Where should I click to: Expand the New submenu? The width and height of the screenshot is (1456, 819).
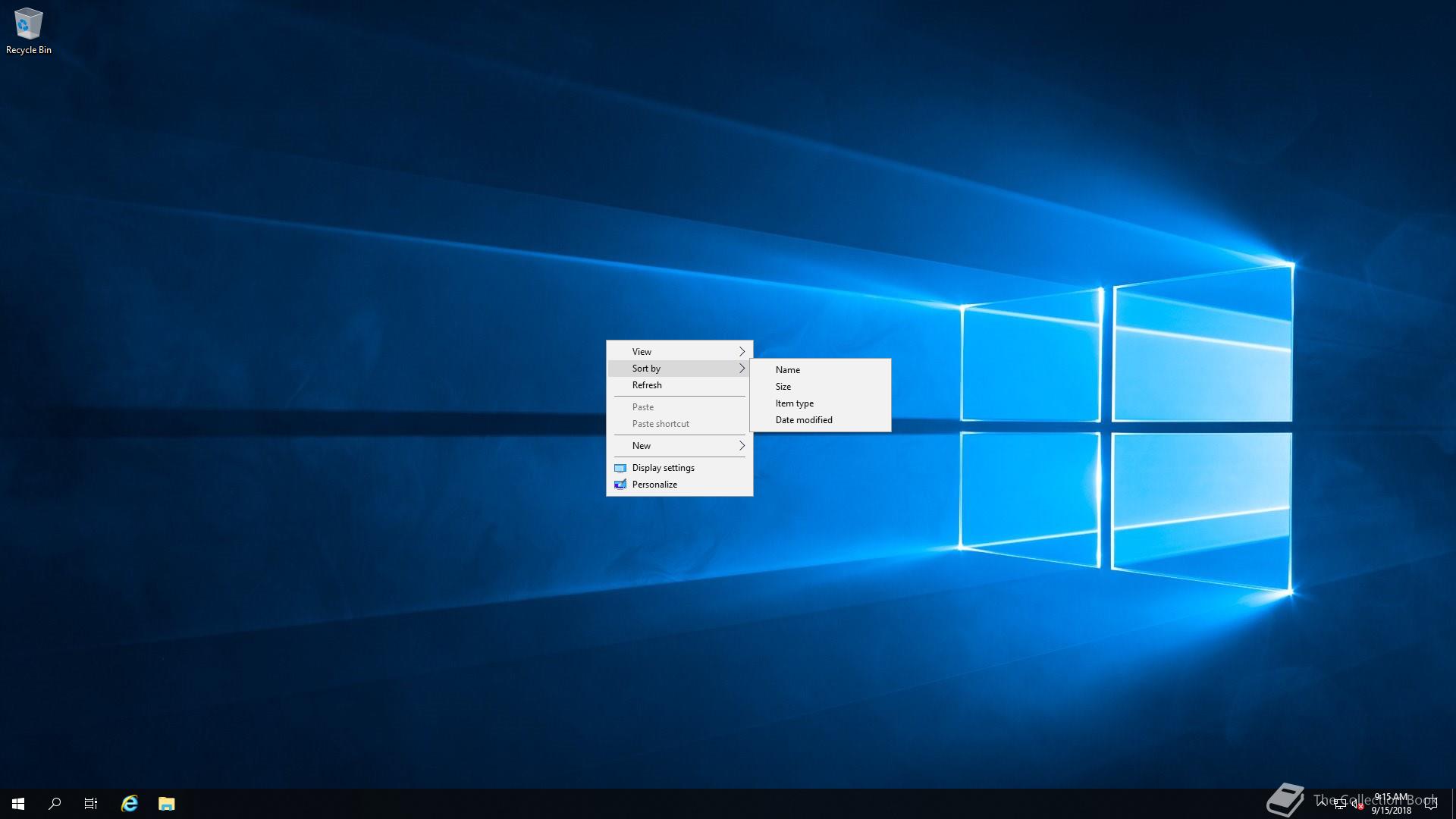[x=679, y=446]
